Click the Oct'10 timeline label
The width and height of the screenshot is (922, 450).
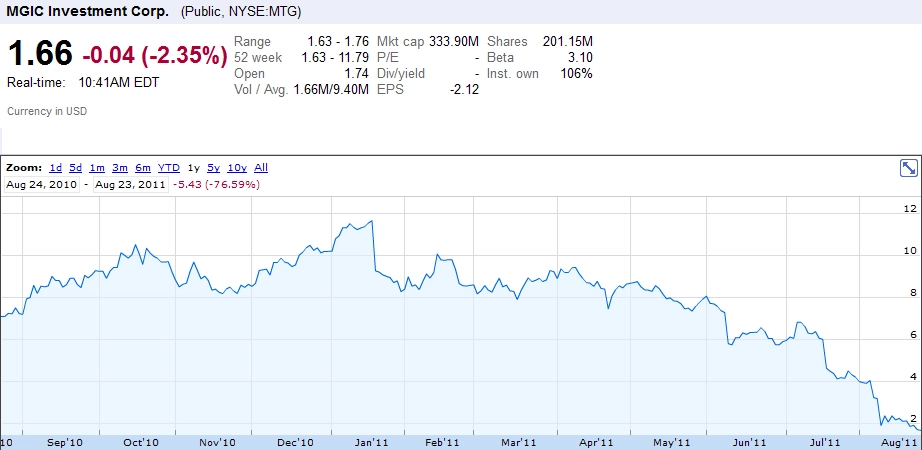142,442
